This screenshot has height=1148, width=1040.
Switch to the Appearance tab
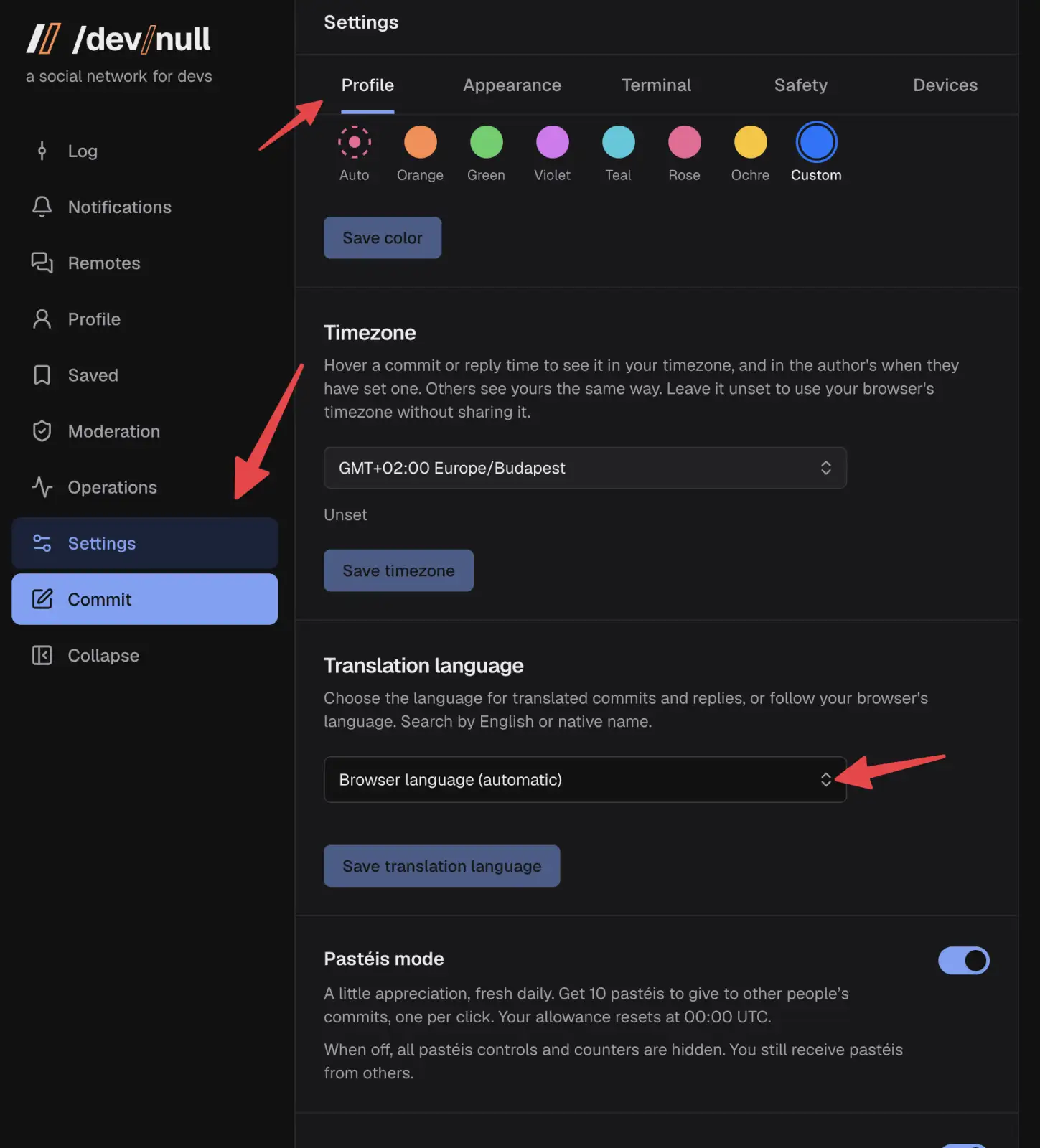tap(512, 85)
